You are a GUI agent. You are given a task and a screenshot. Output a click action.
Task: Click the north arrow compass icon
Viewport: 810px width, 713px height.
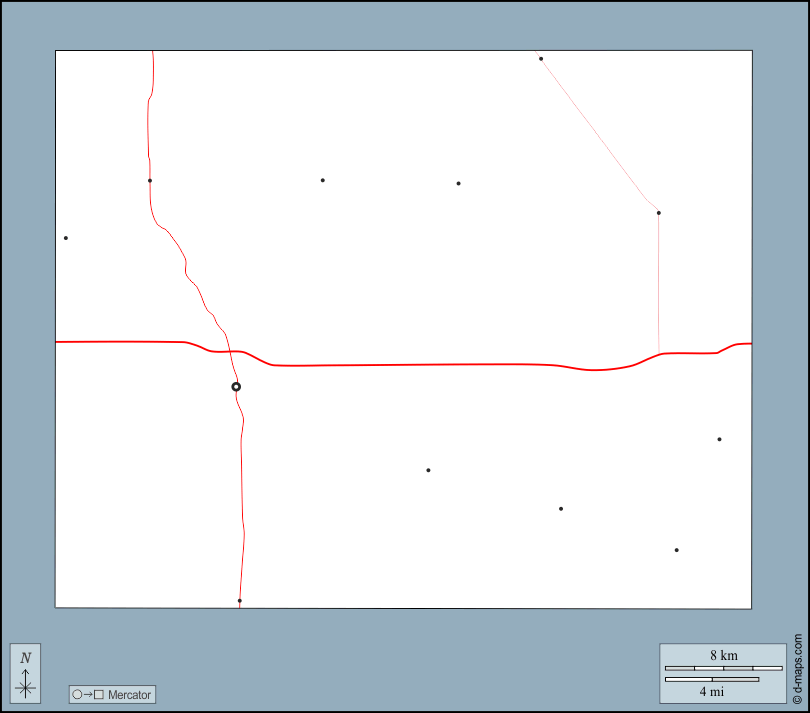coord(26,672)
